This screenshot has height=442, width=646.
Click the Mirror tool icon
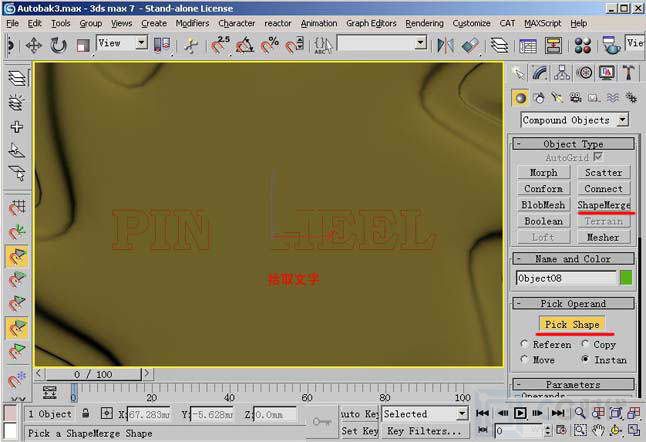[445, 45]
